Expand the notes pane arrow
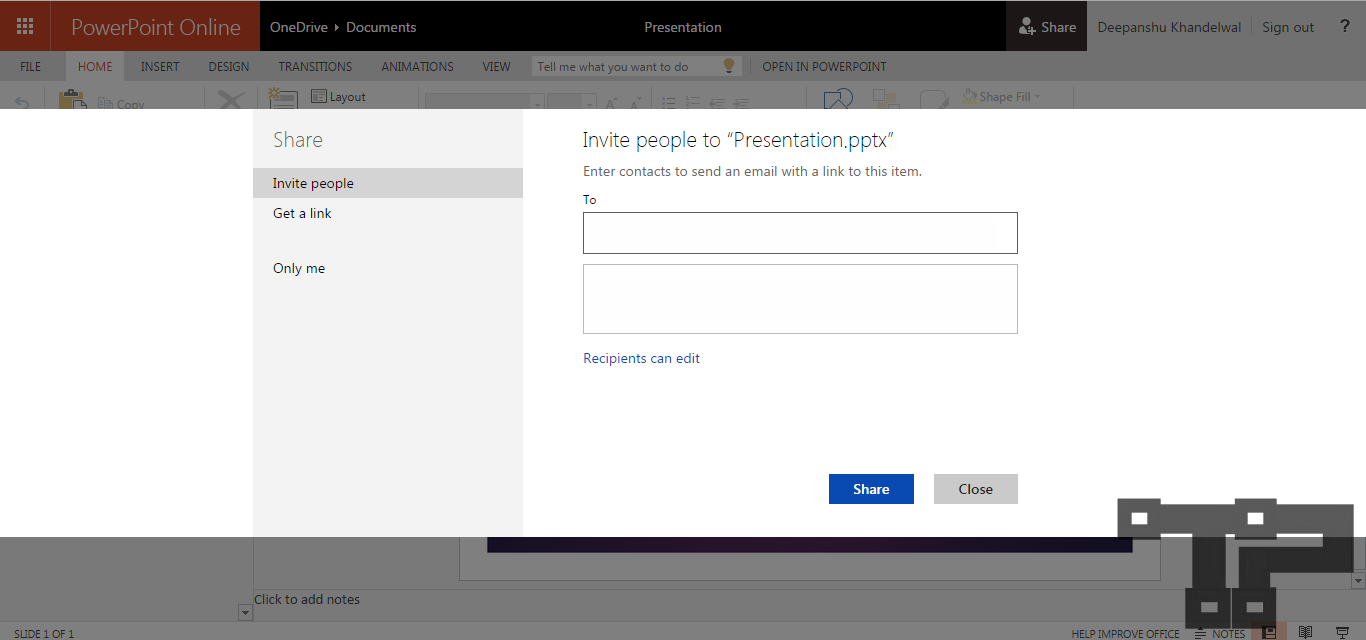 (x=245, y=612)
